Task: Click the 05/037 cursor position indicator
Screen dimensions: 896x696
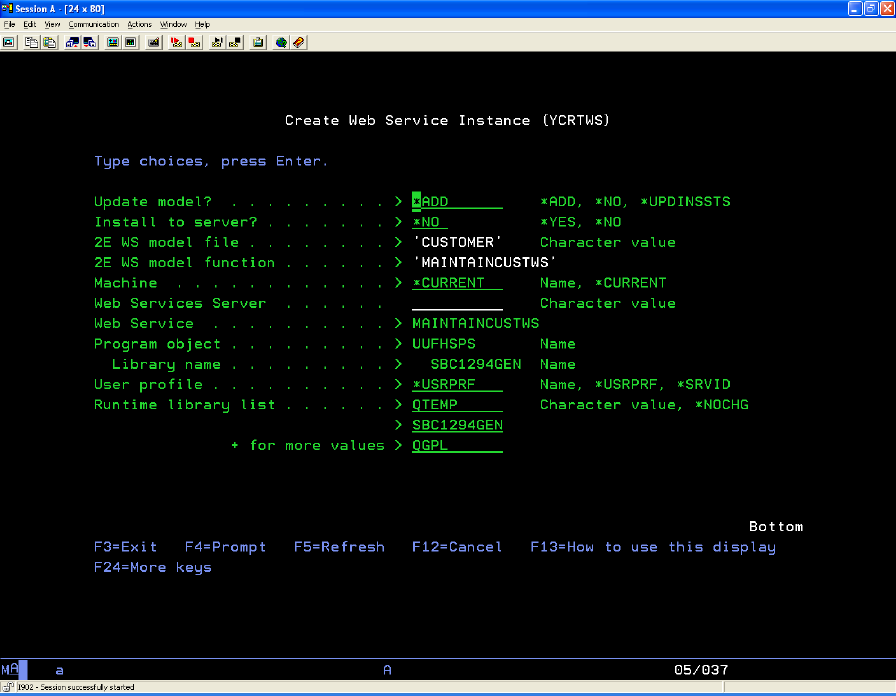Action: click(701, 670)
